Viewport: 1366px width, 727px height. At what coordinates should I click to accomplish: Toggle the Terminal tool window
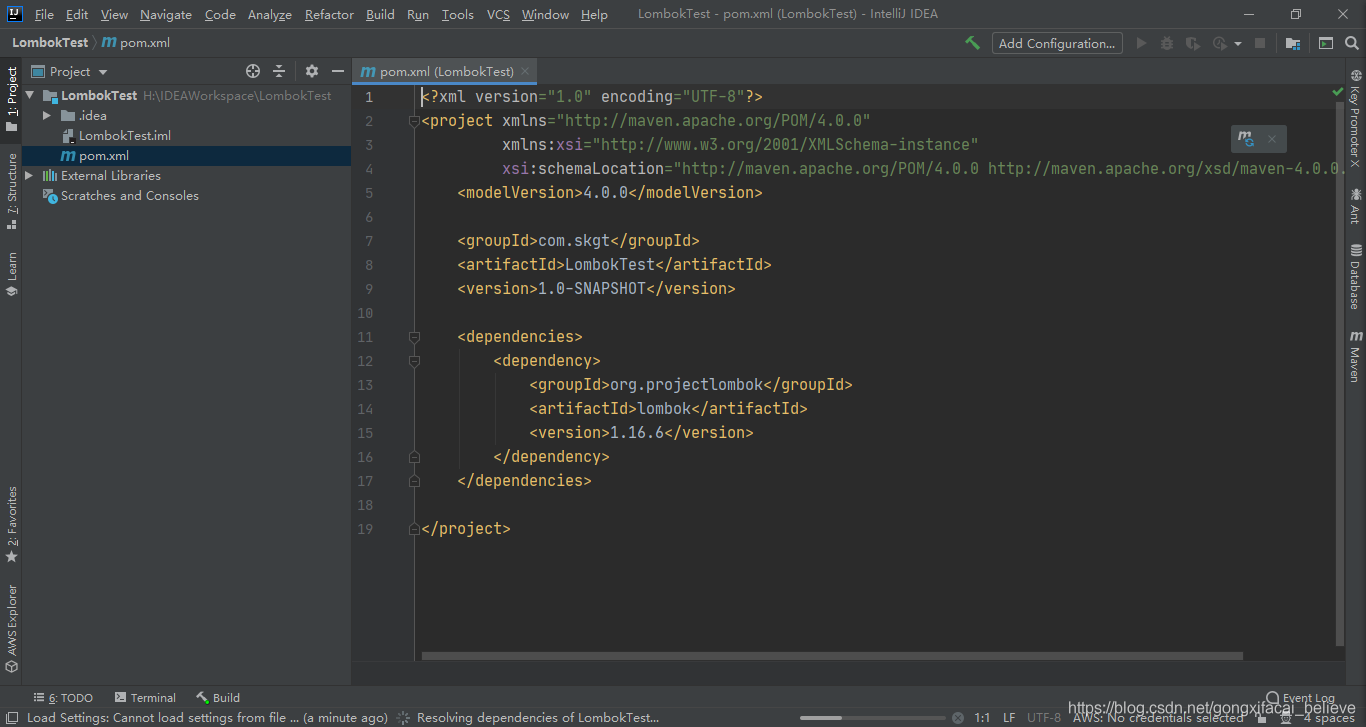click(x=145, y=698)
